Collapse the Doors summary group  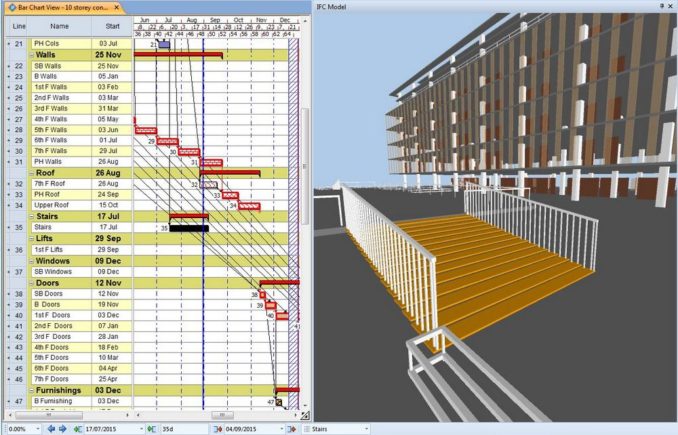[30, 283]
